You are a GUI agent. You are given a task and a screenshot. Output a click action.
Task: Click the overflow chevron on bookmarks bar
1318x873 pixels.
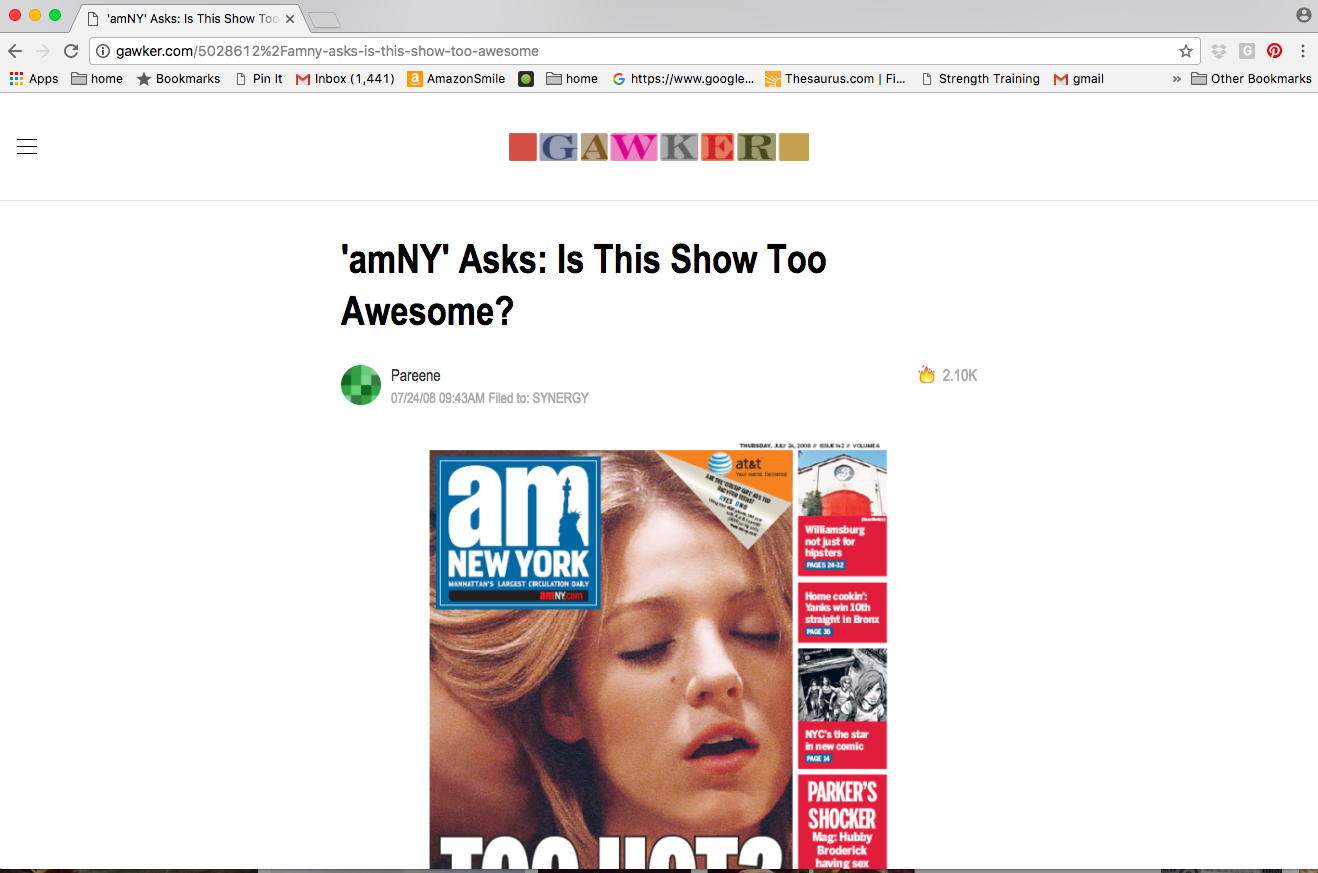[1176, 78]
